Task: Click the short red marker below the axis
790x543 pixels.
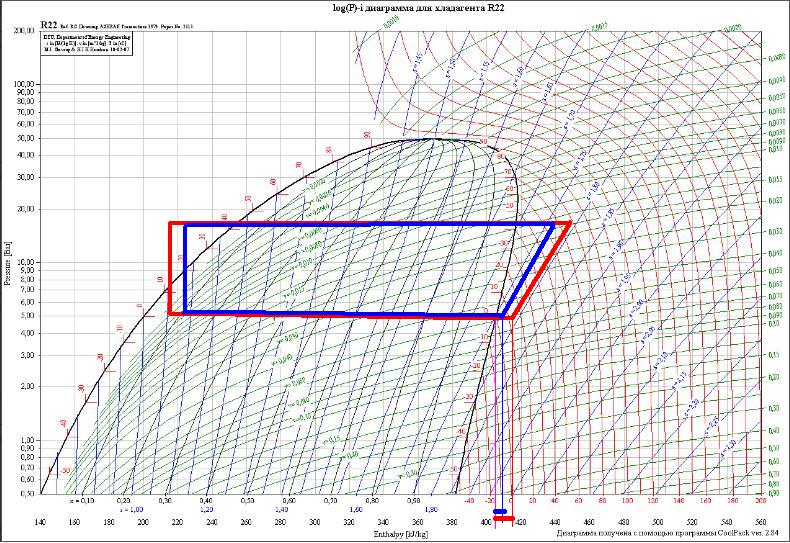Action: pyautogui.click(x=504, y=519)
